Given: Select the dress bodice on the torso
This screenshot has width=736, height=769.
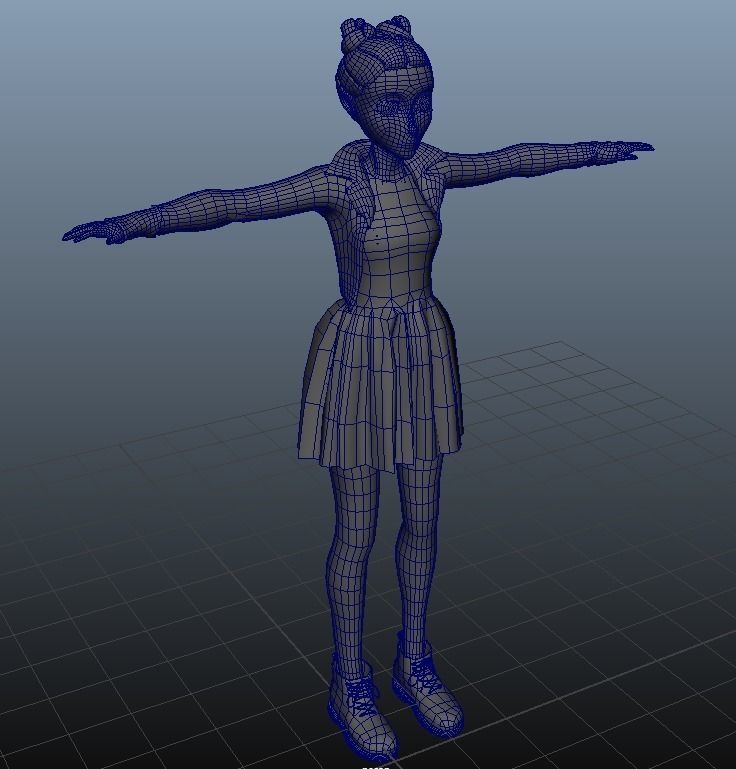Looking at the screenshot, I should [398, 238].
